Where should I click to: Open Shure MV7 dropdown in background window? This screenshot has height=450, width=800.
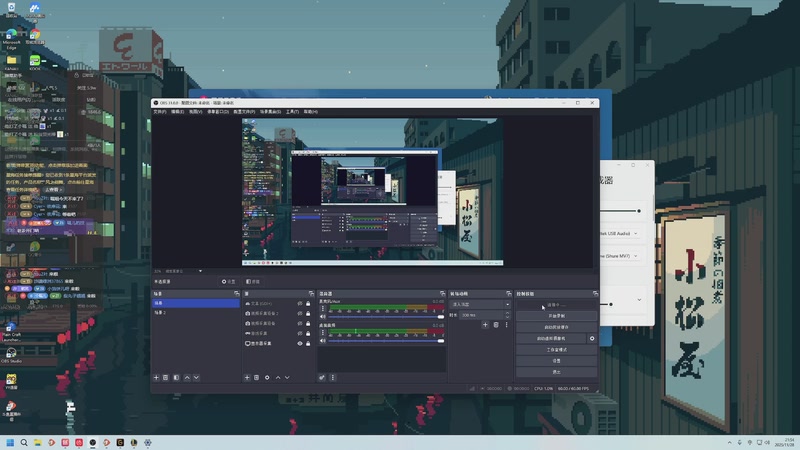620,256
